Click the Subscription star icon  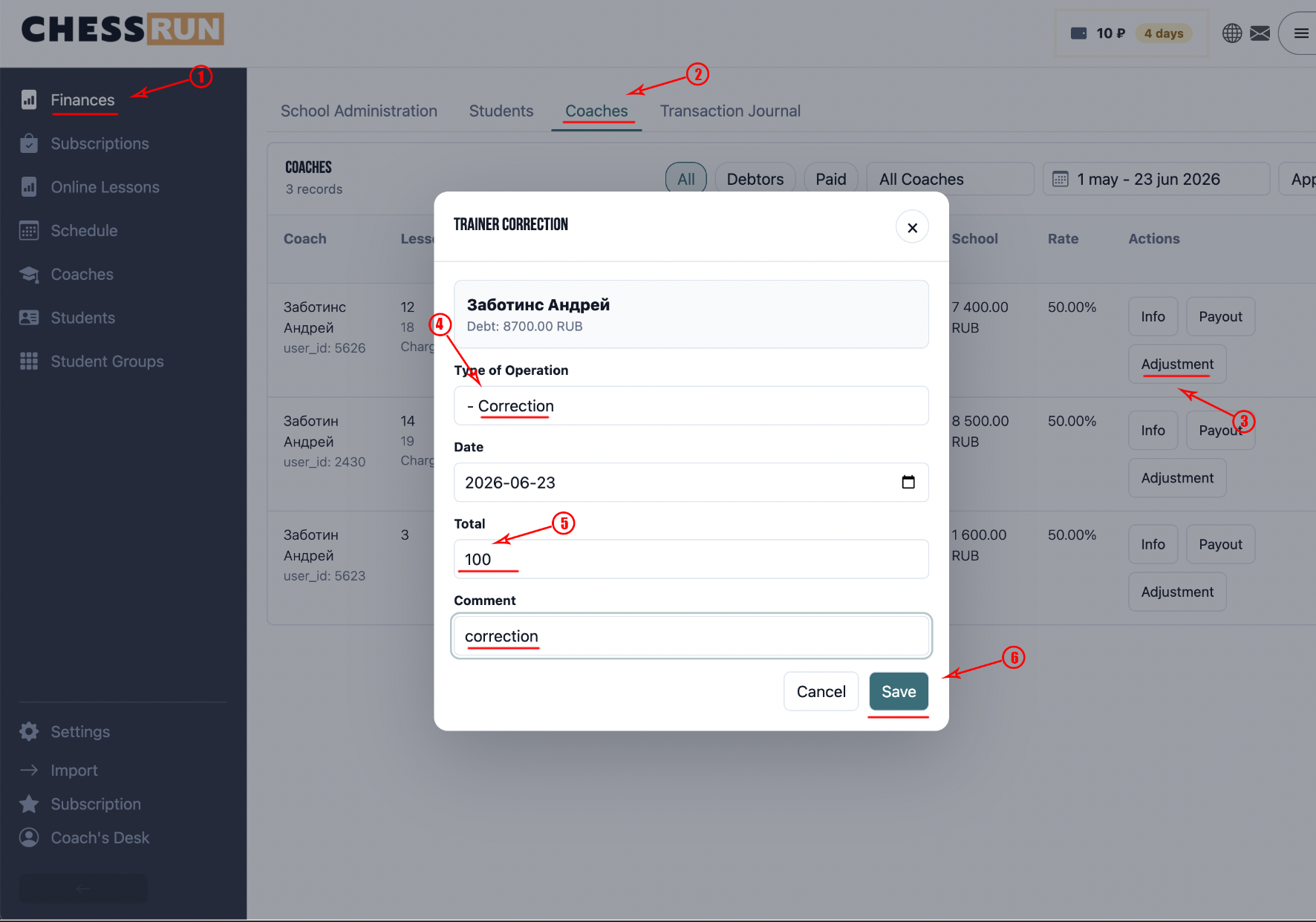point(29,804)
